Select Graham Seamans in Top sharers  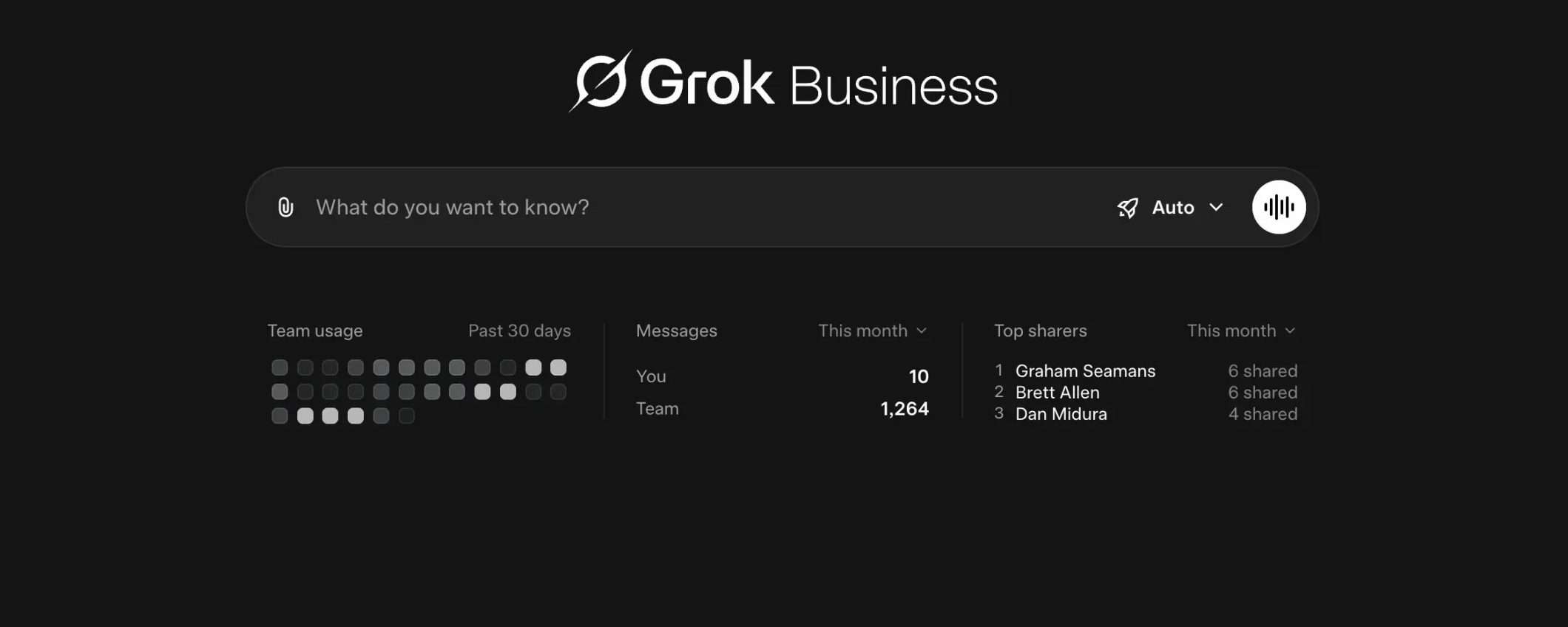1085,370
